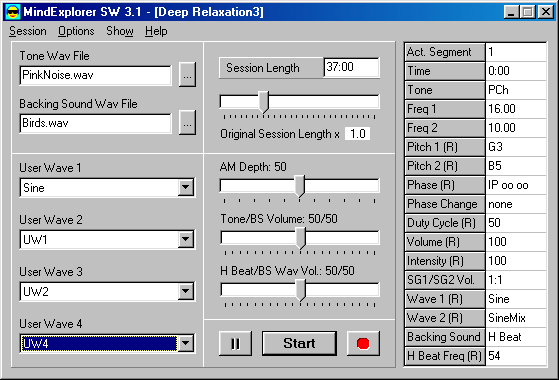Browse for a Tone Wav File
This screenshot has width=559, height=380.
(x=187, y=75)
